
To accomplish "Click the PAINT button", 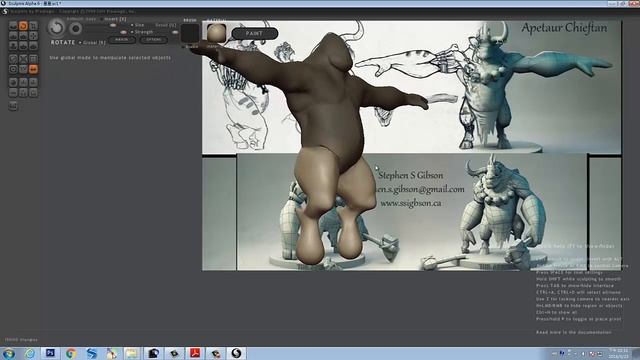I will click(x=255, y=33).
